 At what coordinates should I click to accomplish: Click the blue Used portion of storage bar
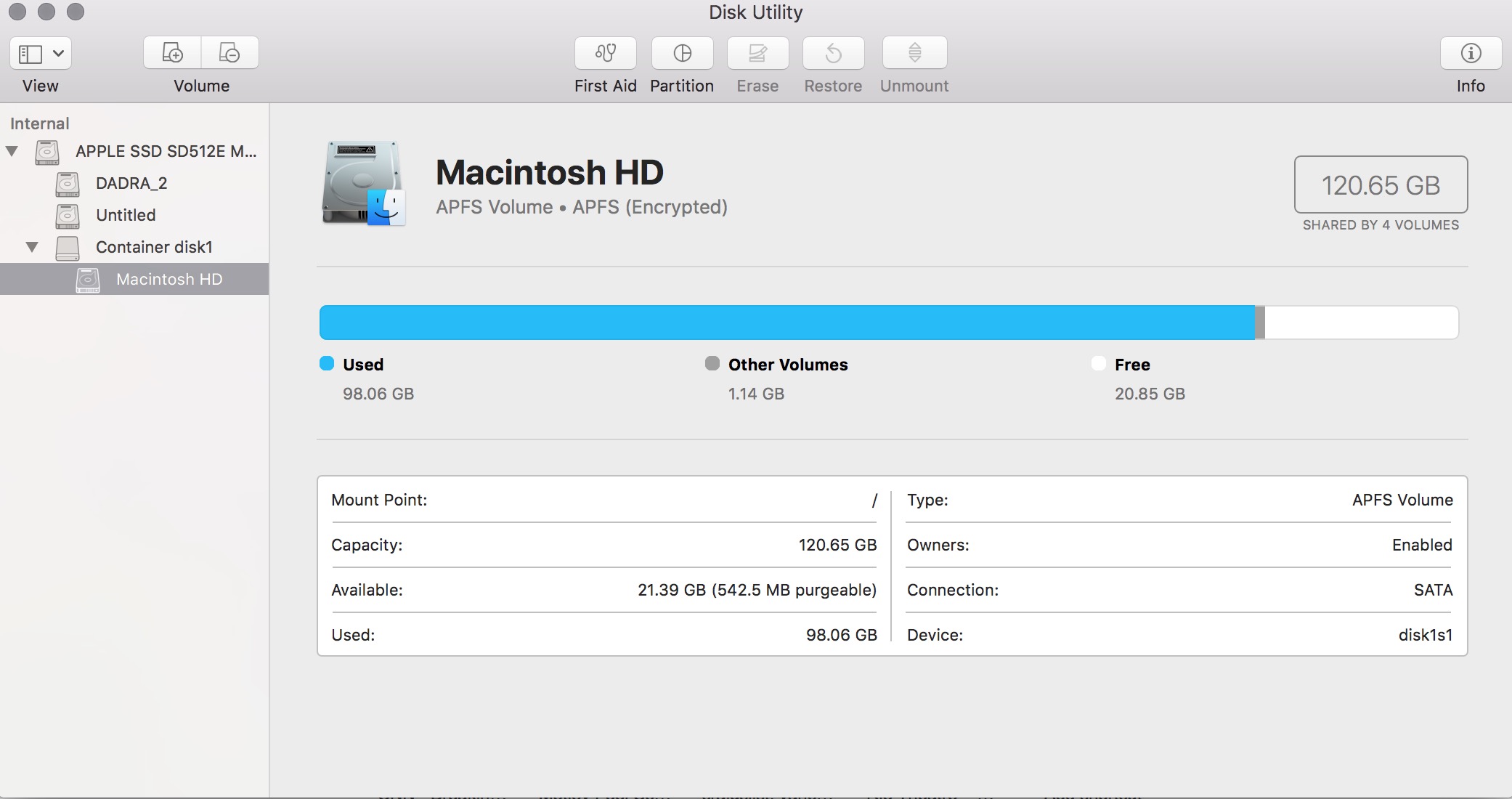click(x=787, y=323)
